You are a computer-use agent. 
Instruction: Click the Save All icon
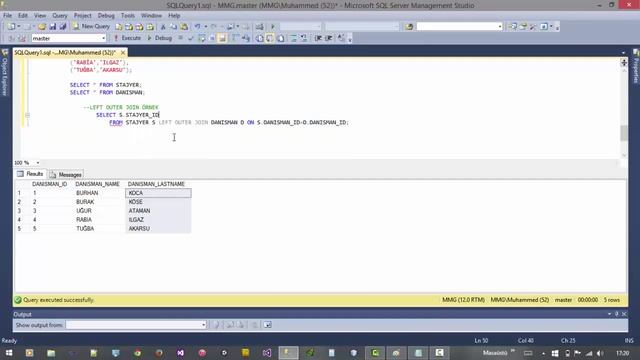(62, 27)
